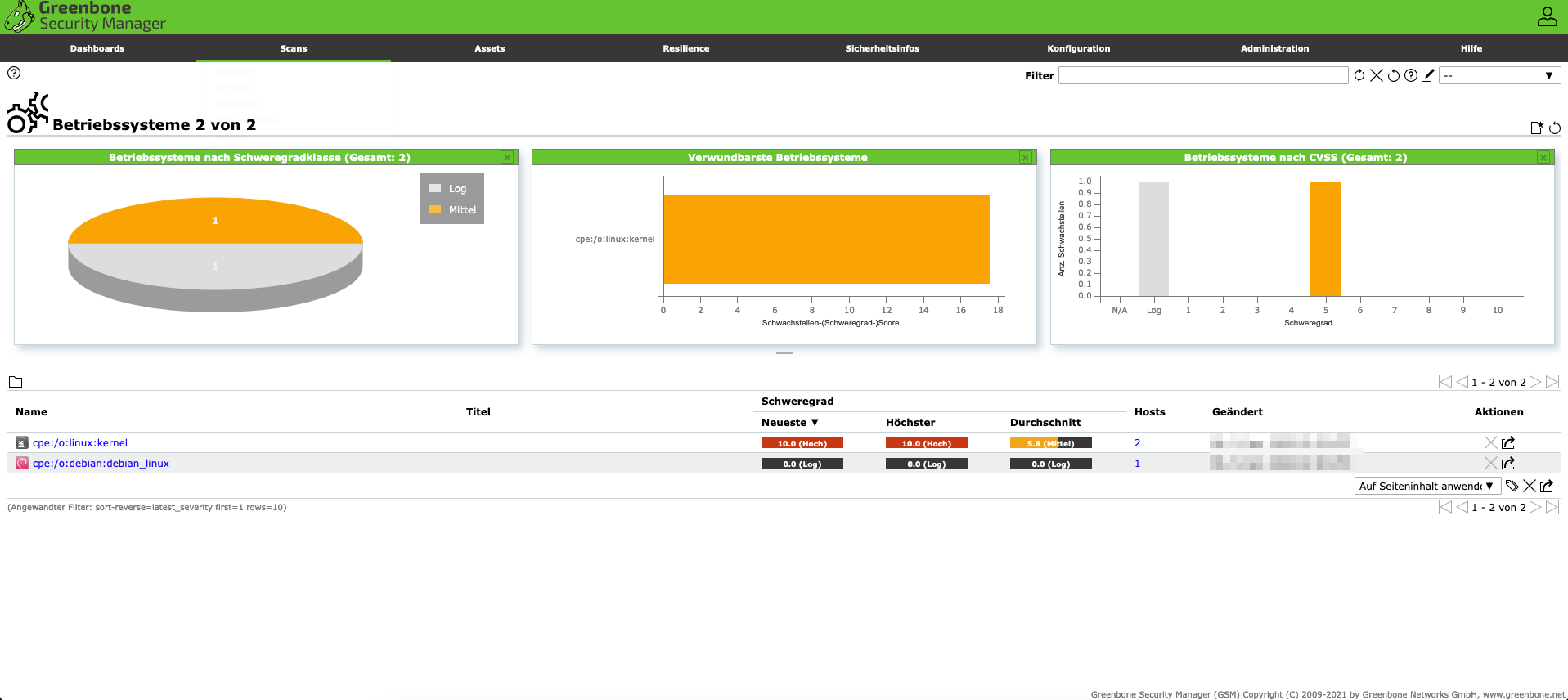Sort by the Neueste severity column
Image resolution: width=1568 pixels, height=700 pixels.
[x=789, y=422]
